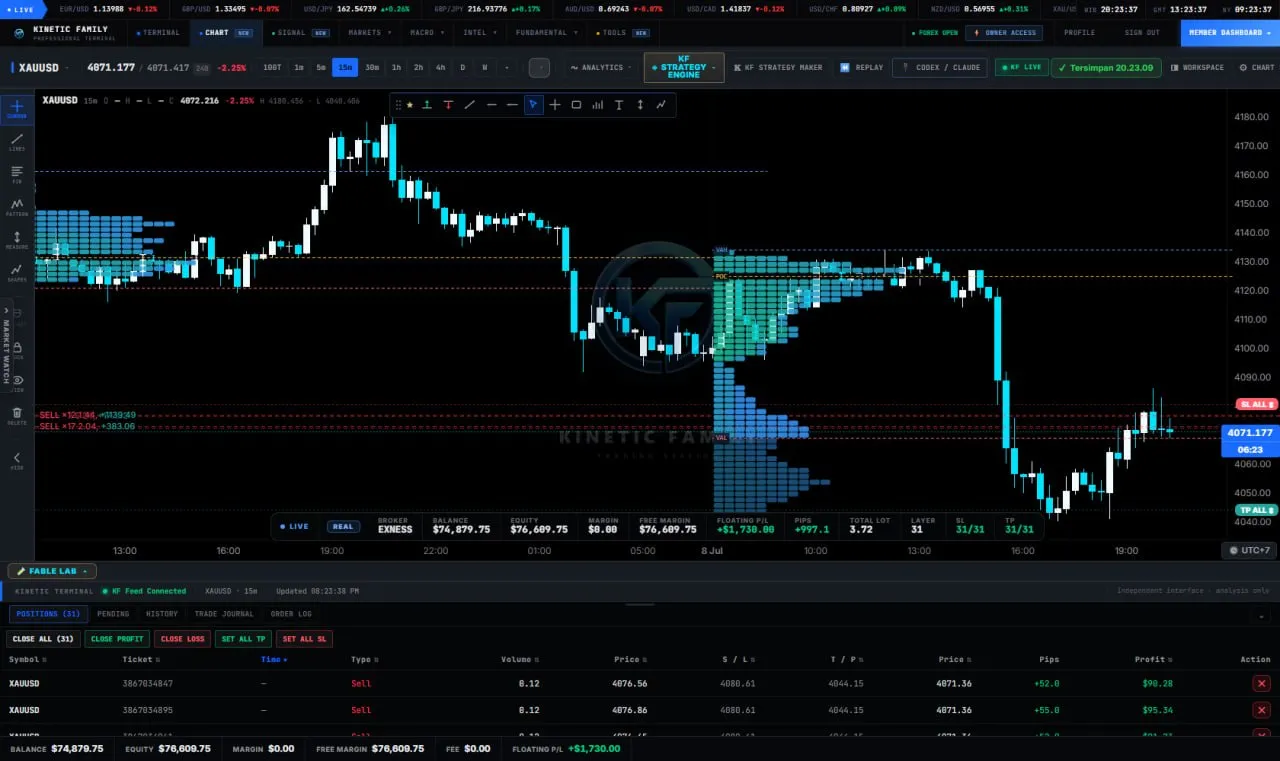Open the Signal tab

coord(300,33)
